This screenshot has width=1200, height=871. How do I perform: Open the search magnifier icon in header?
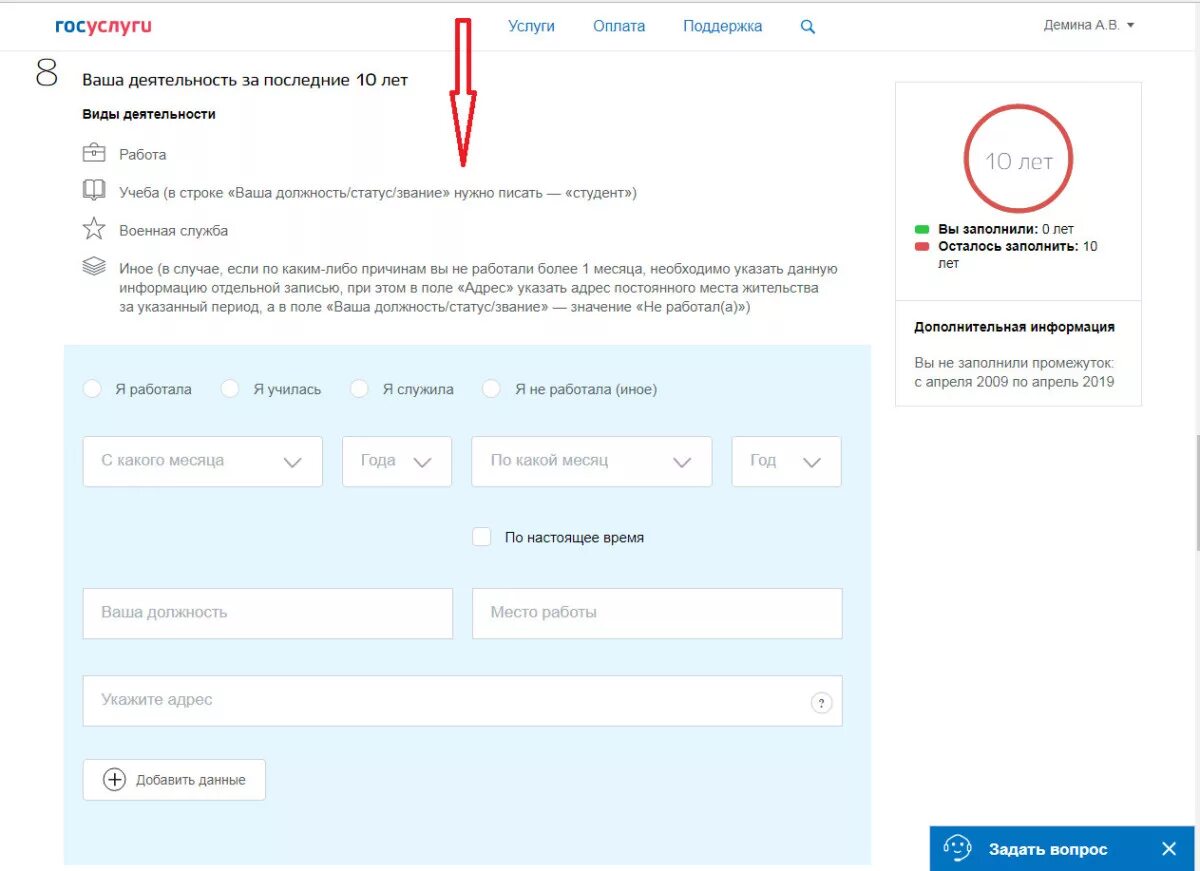pos(808,27)
